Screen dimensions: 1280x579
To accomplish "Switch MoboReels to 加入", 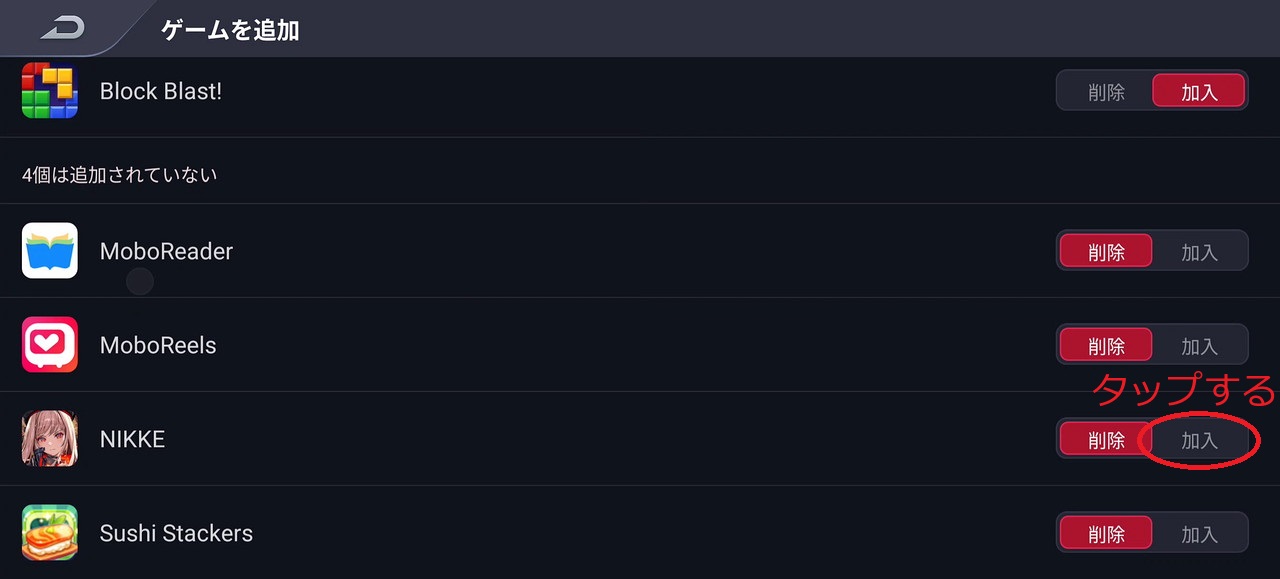I will pyautogui.click(x=1199, y=346).
